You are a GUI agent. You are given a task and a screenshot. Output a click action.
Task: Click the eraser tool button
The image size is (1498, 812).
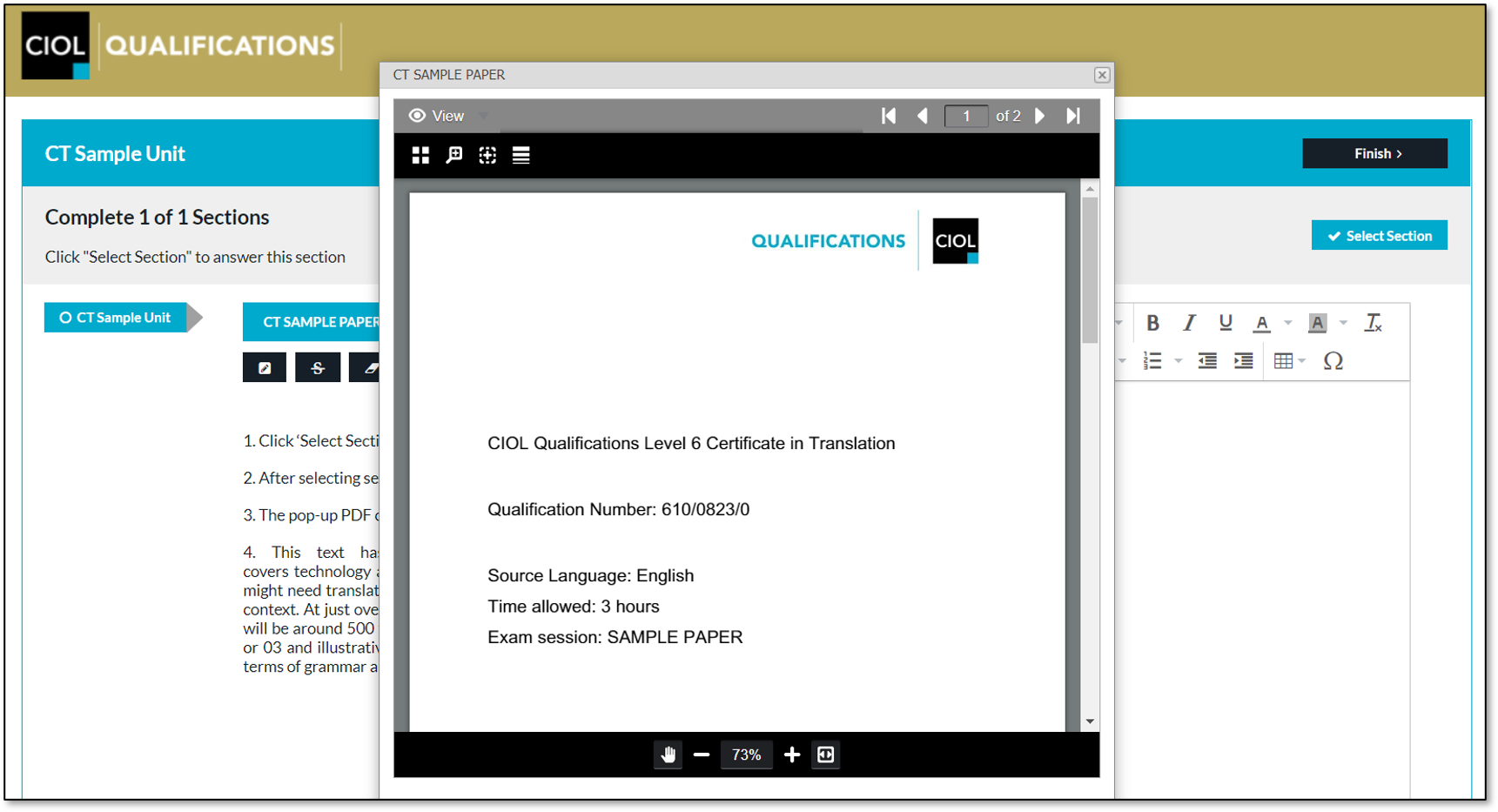point(365,367)
